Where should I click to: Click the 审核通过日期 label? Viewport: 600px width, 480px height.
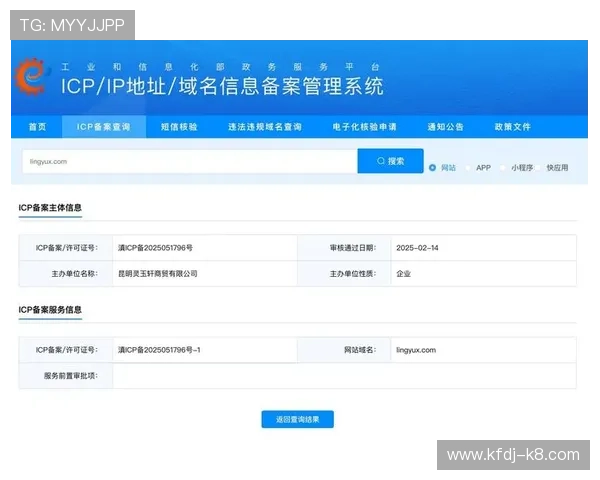(x=353, y=248)
